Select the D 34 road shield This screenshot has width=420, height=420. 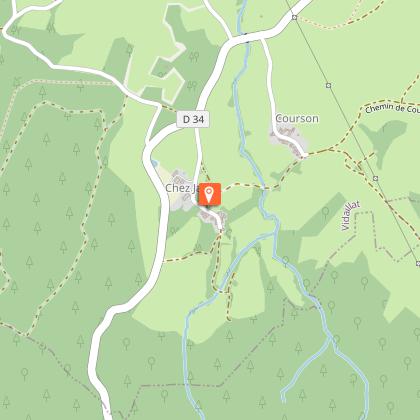pos(193,119)
